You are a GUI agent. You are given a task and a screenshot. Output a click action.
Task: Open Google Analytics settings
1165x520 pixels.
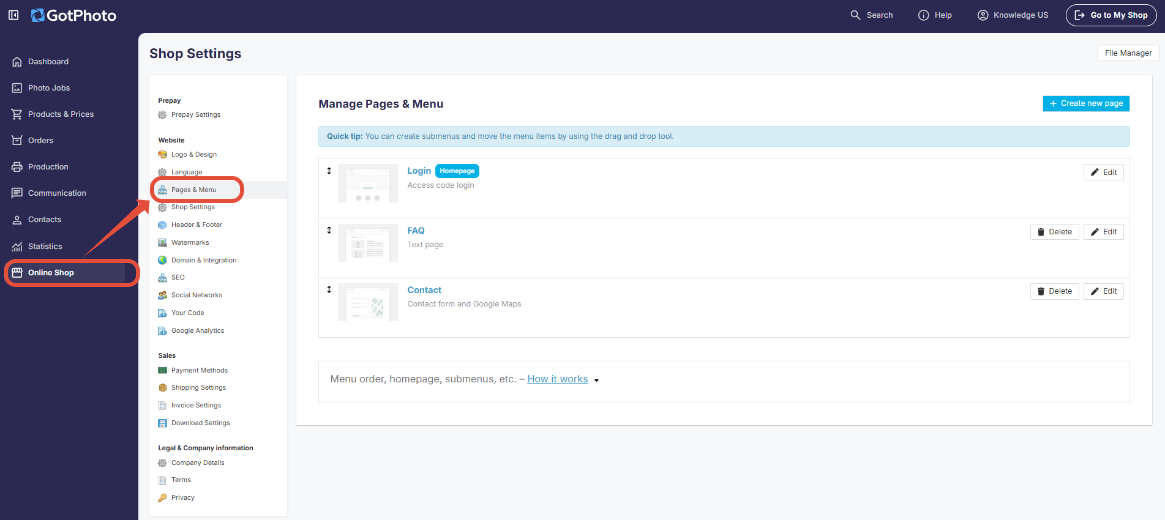coord(197,331)
